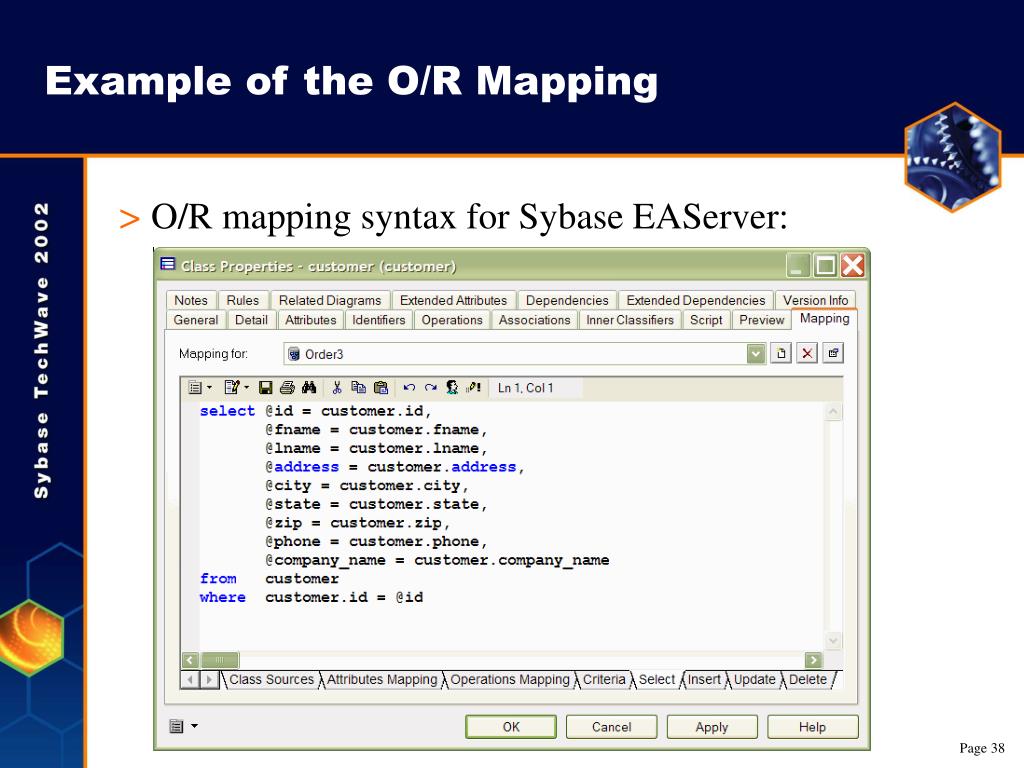Click the Apply button

(712, 727)
